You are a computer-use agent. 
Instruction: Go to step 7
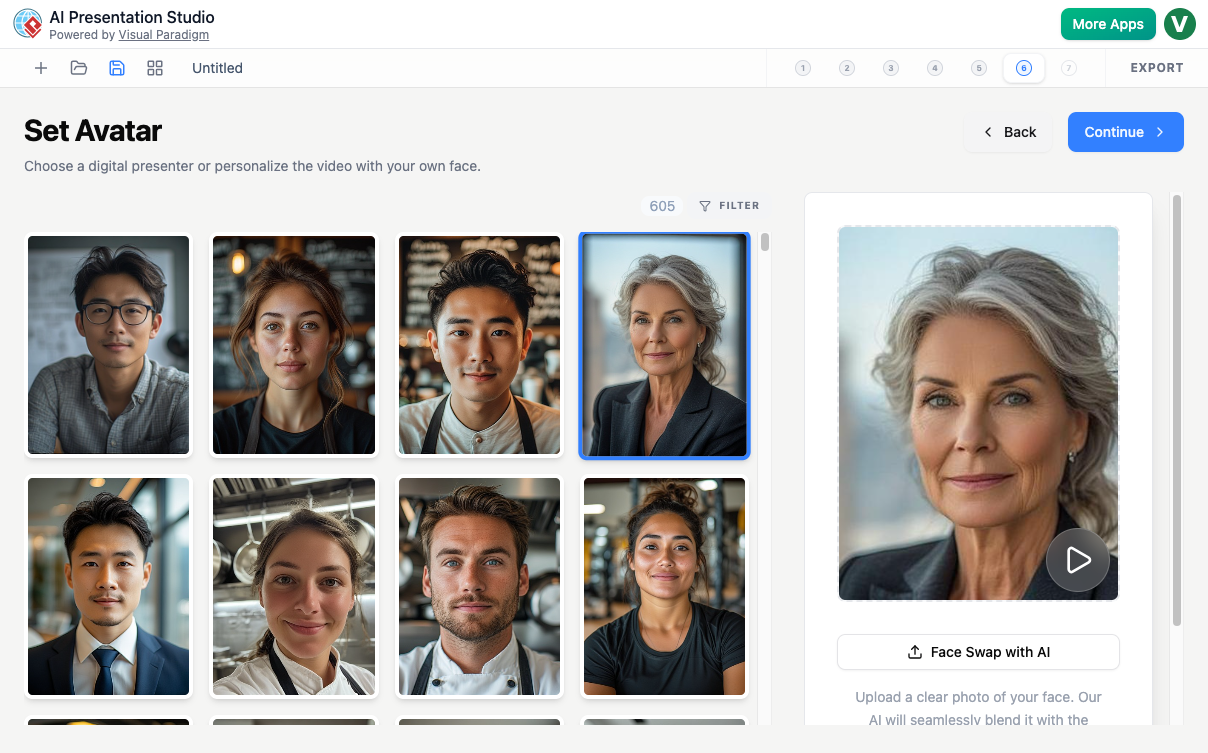click(x=1069, y=68)
